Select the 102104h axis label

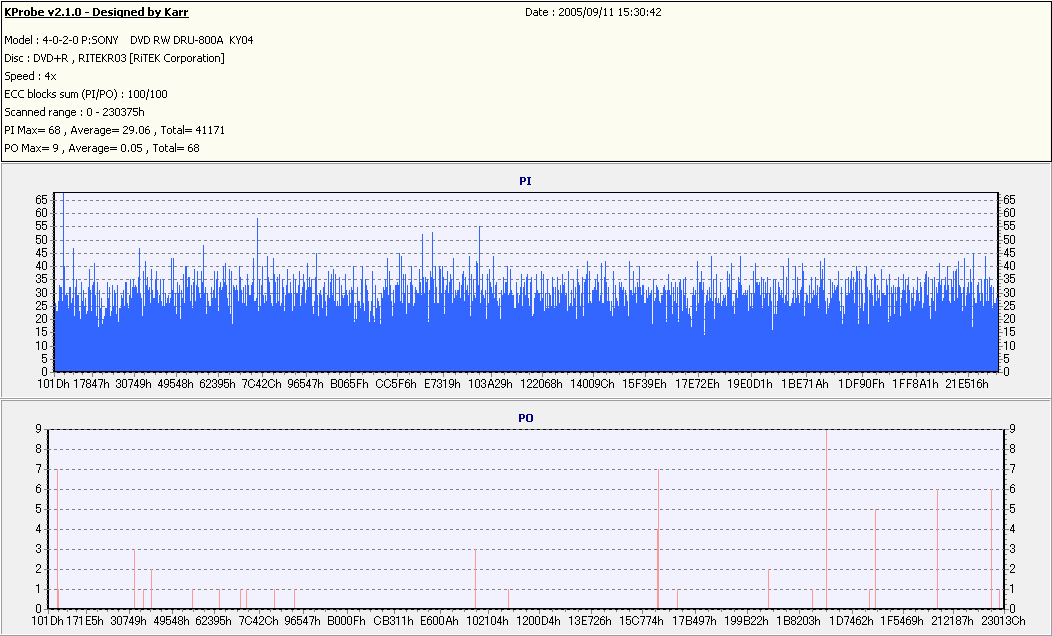click(488, 621)
